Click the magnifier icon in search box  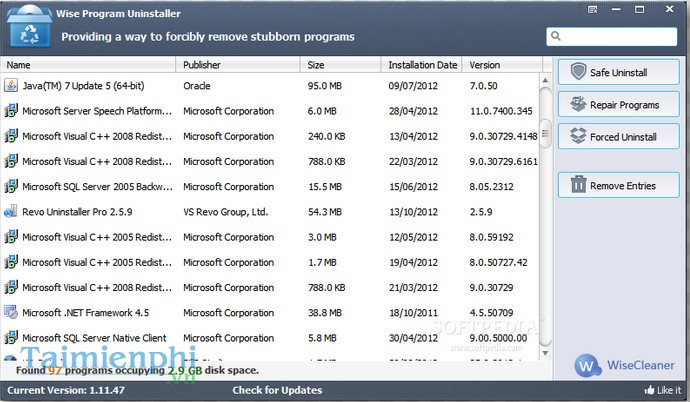[x=556, y=36]
